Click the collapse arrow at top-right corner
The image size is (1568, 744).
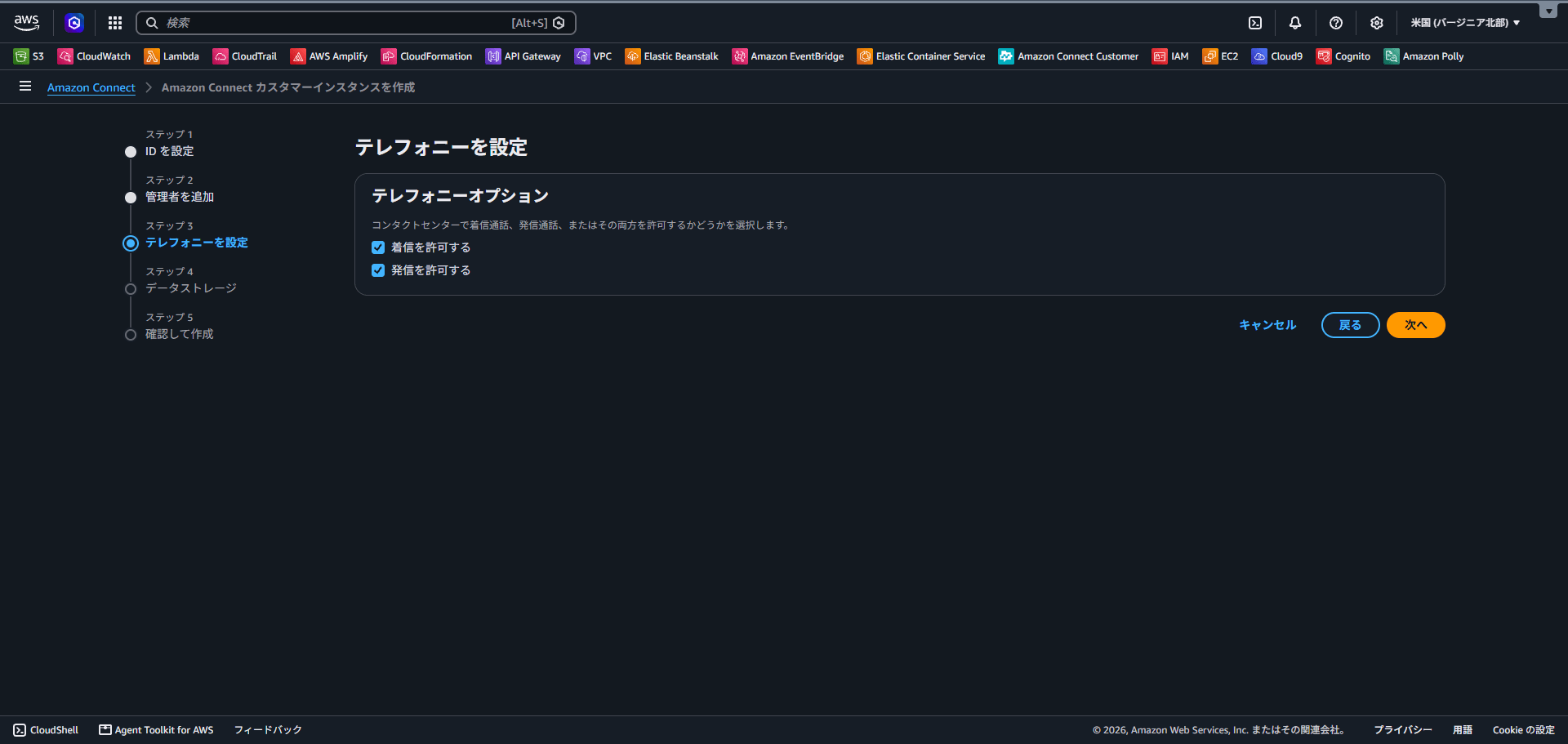coord(1548,11)
